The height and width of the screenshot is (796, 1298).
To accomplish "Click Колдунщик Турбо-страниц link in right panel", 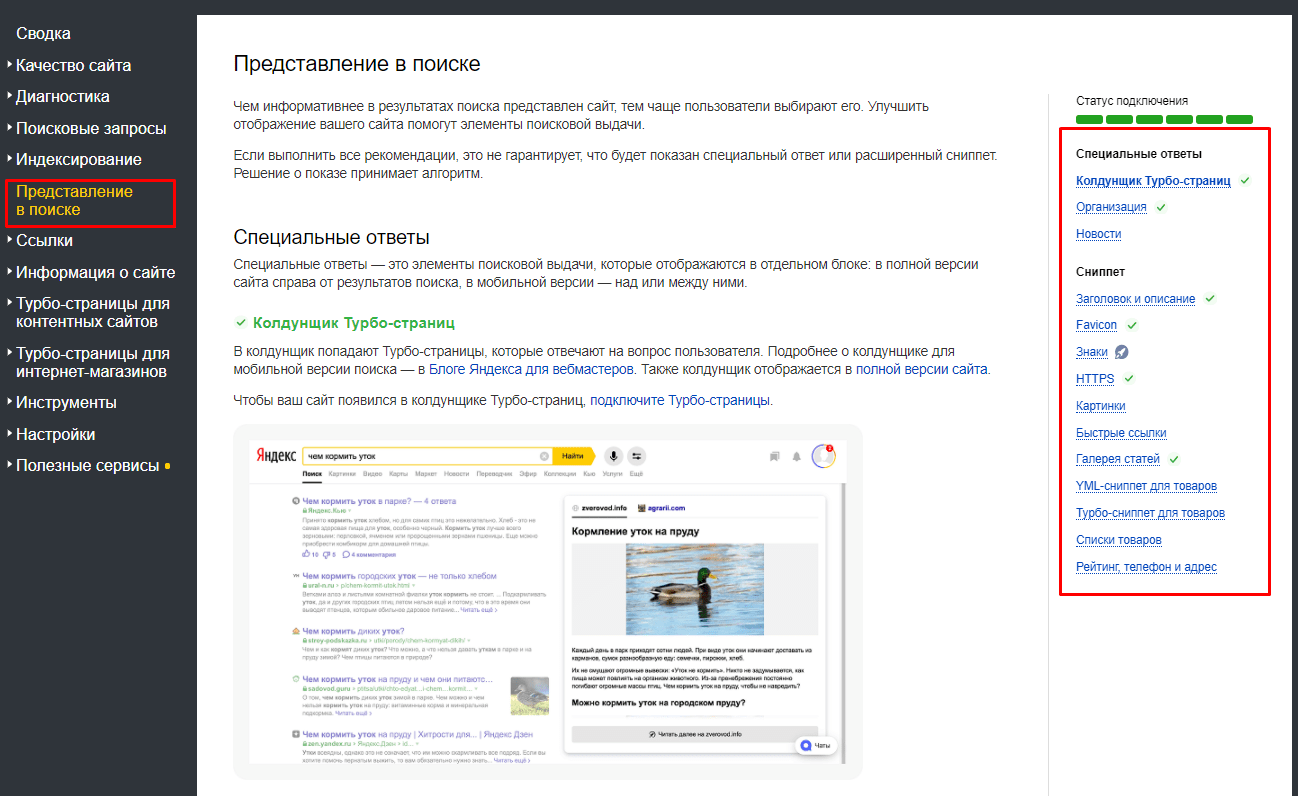I will (x=1153, y=181).
